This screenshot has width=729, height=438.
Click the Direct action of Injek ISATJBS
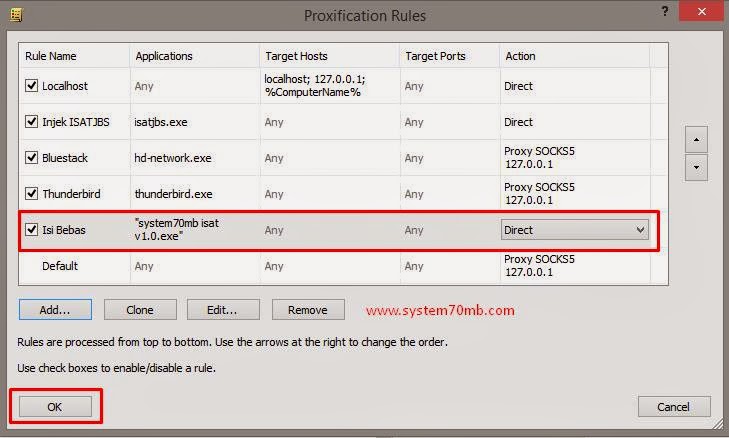(518, 122)
